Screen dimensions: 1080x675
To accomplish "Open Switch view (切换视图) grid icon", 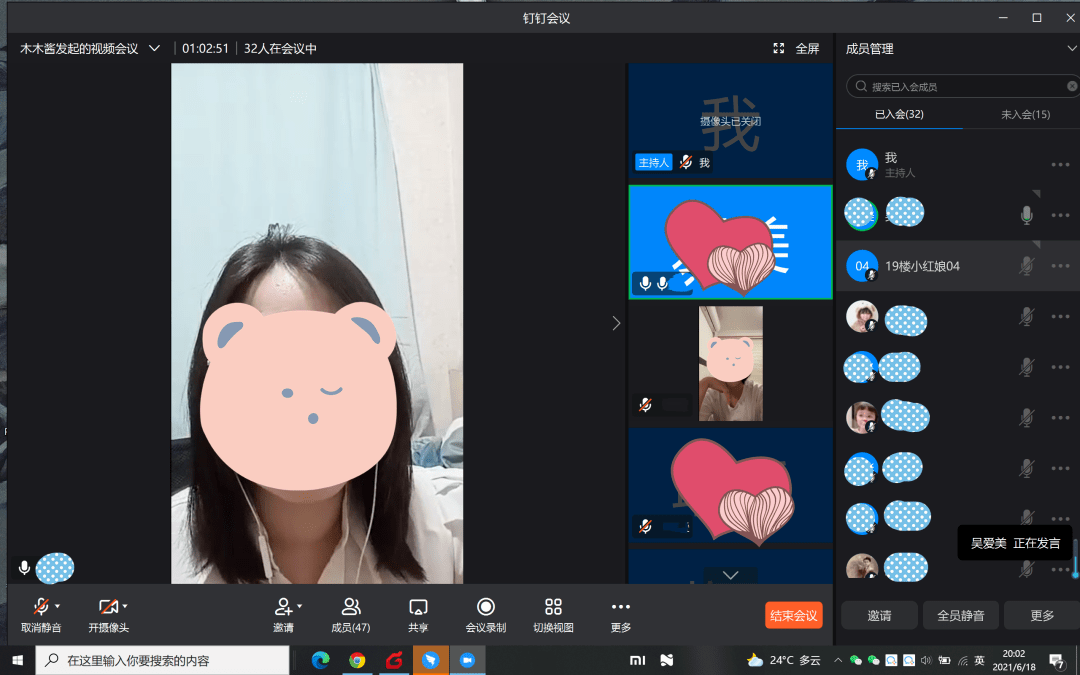I will click(553, 607).
